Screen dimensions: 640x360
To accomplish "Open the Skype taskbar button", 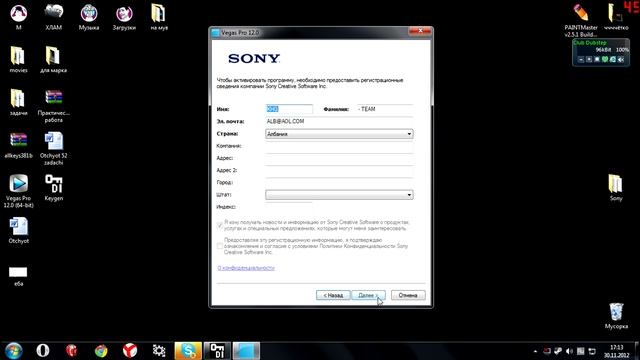I will click(188, 351).
